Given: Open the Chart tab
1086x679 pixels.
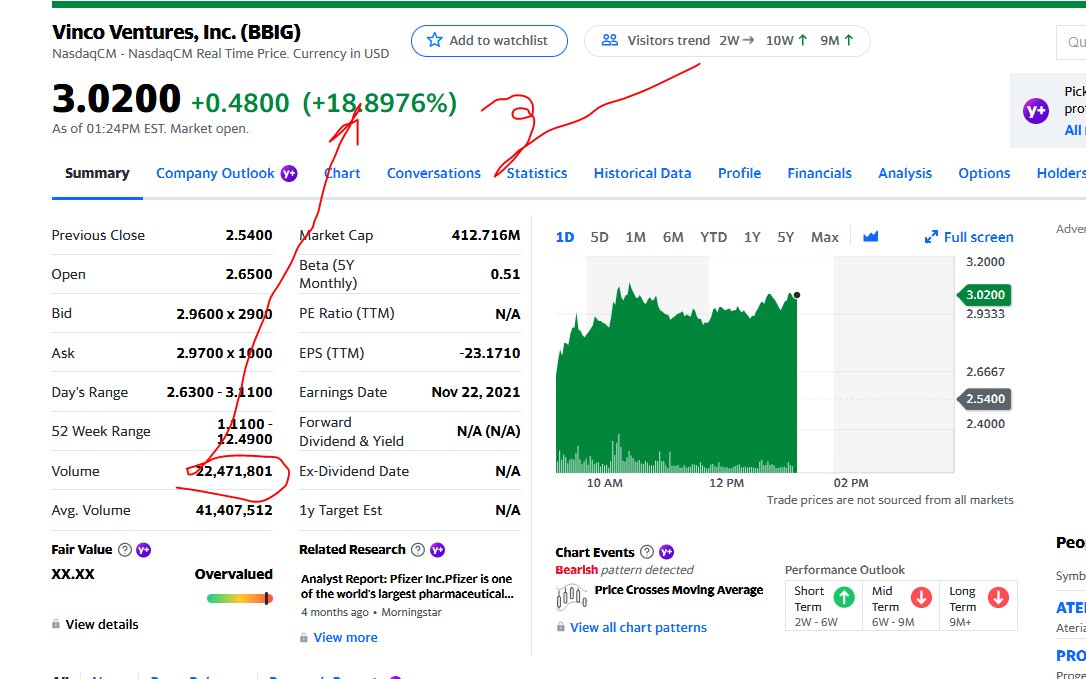Looking at the screenshot, I should 342,173.
